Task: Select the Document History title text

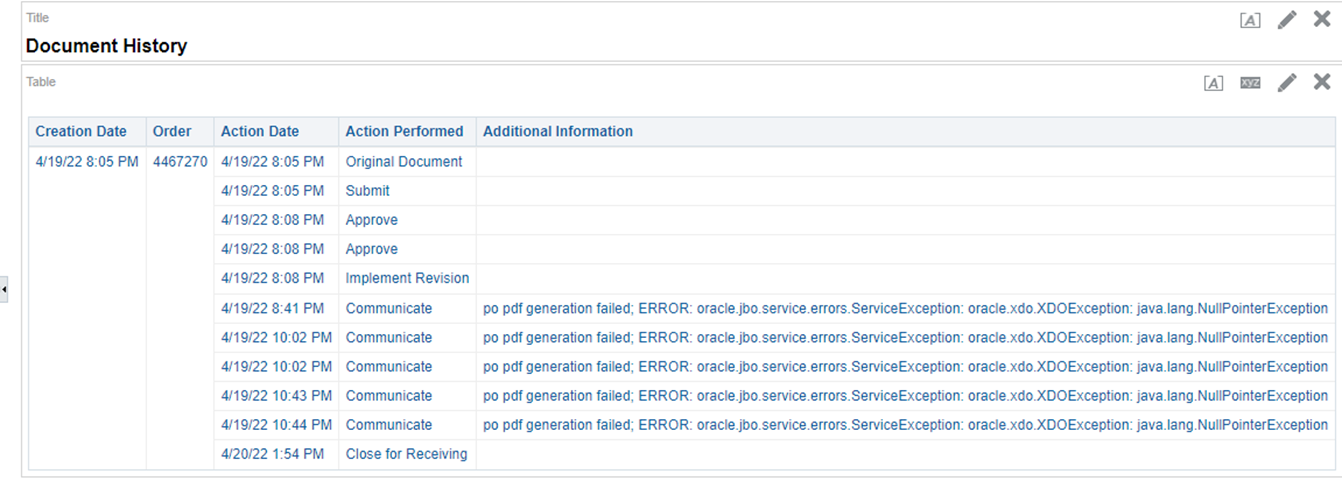Action: (106, 46)
